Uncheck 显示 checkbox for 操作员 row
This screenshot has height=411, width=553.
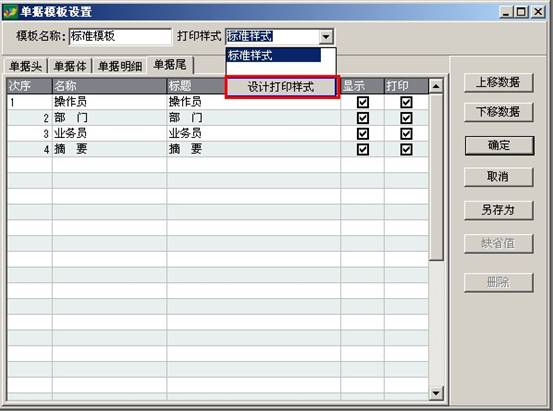pyautogui.click(x=363, y=102)
